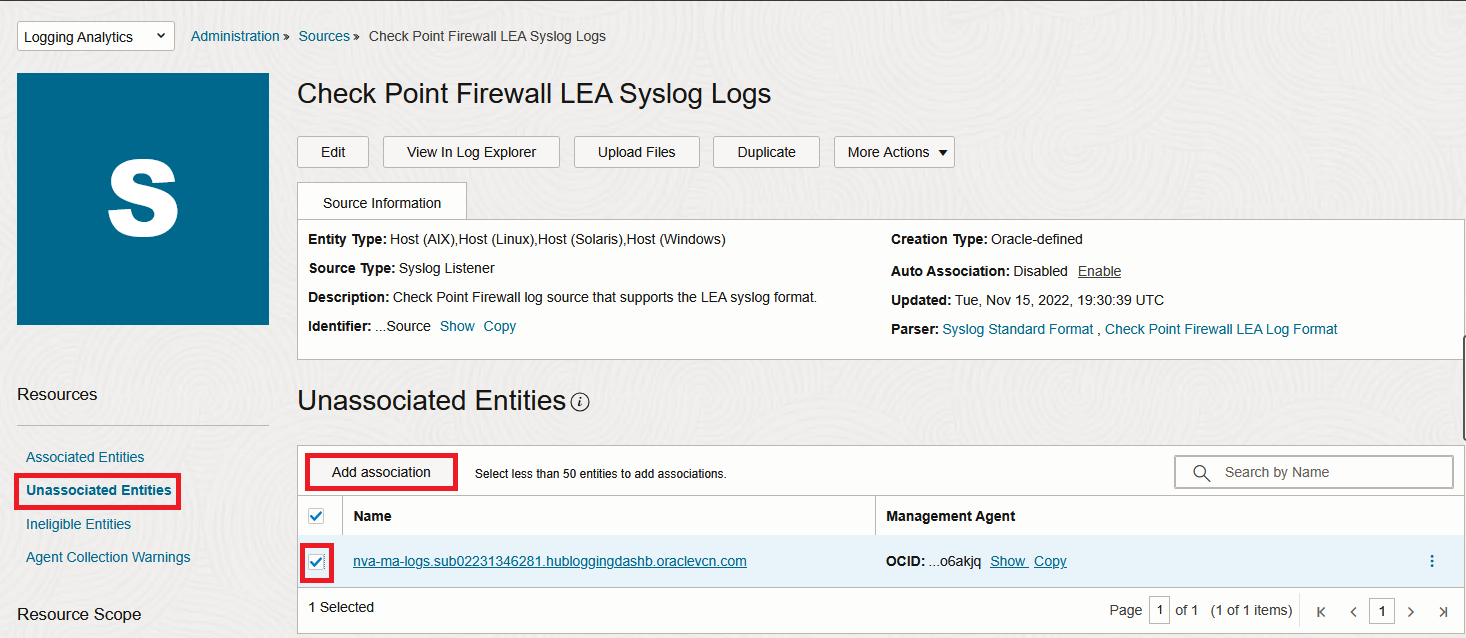Screen dimensions: 1466x638
Task: Toggle the select-all header checkbox
Action: 316,516
